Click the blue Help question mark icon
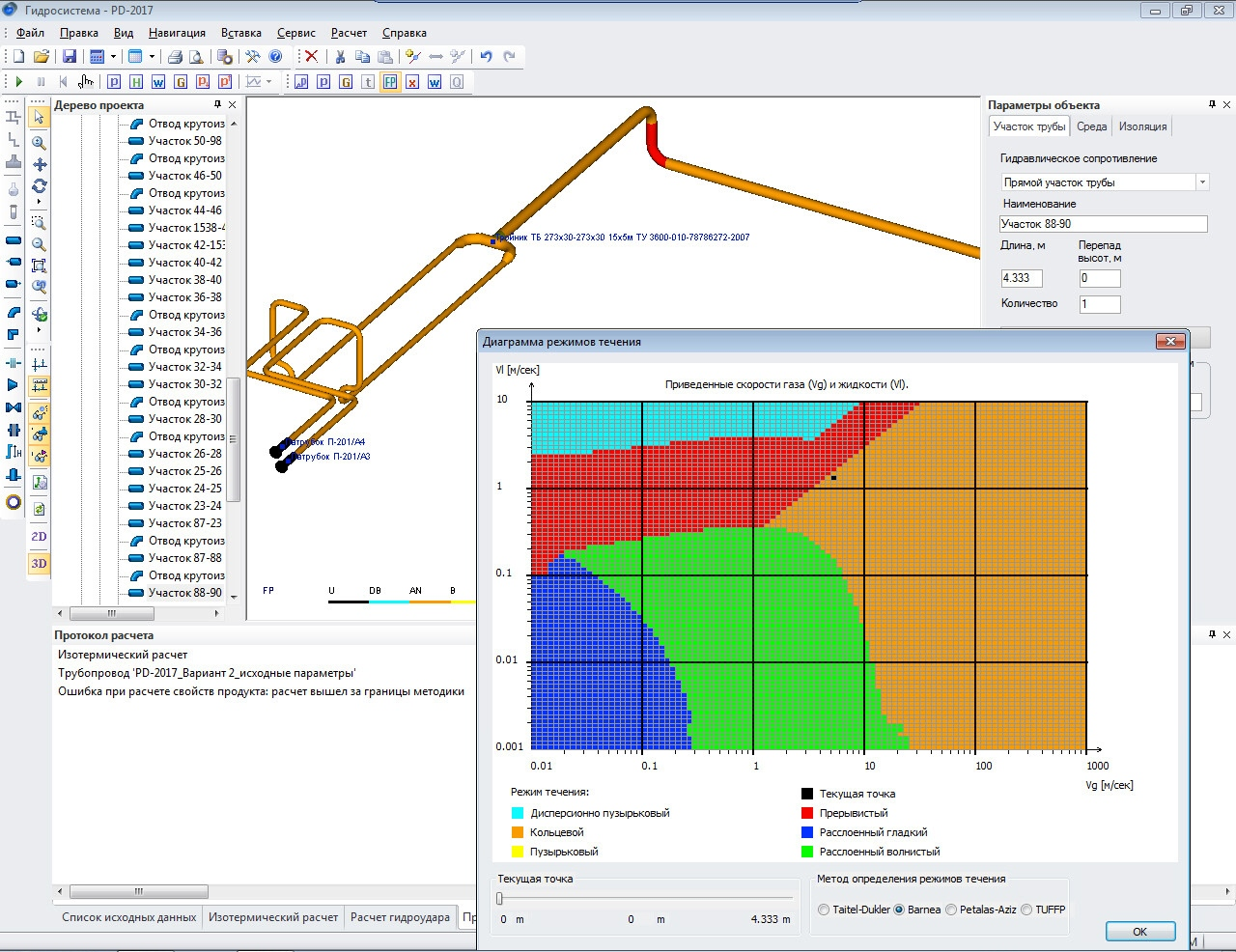 click(x=276, y=57)
